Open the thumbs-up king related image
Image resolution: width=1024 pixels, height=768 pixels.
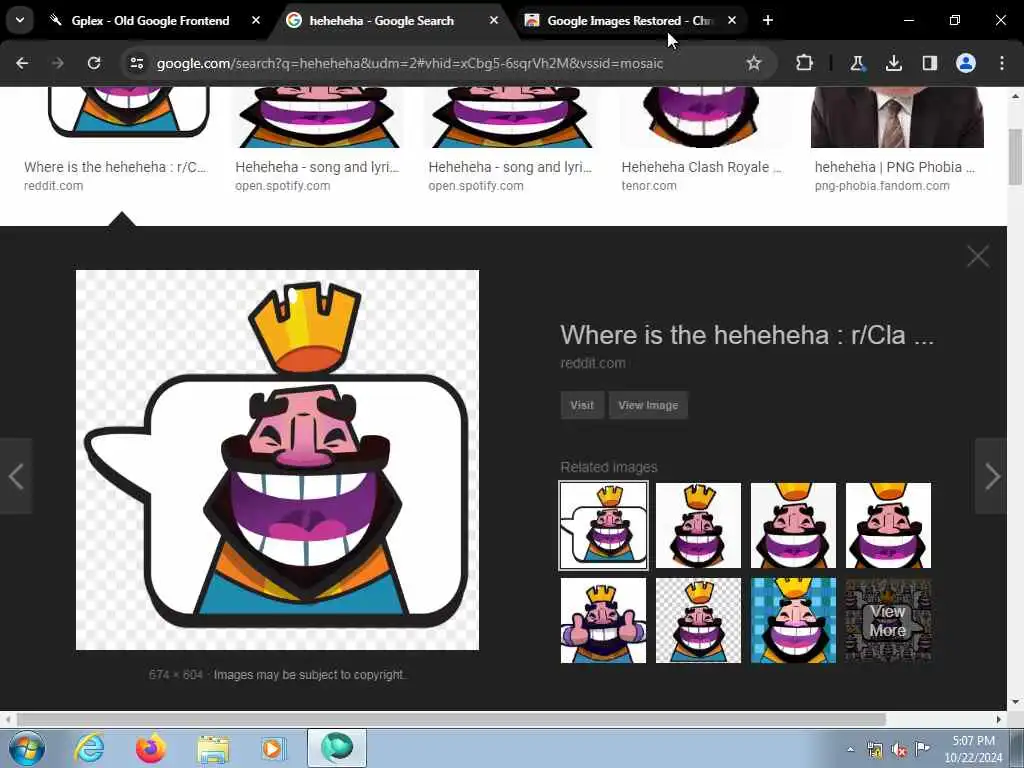click(x=603, y=620)
